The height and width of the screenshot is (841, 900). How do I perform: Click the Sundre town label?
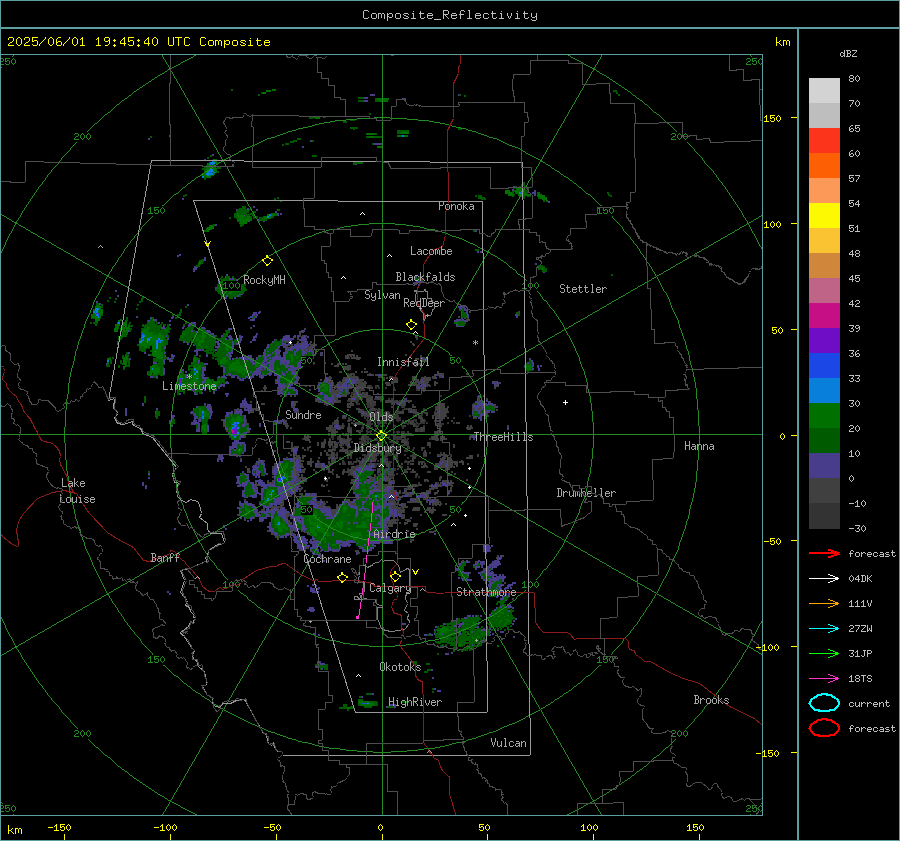click(x=303, y=415)
